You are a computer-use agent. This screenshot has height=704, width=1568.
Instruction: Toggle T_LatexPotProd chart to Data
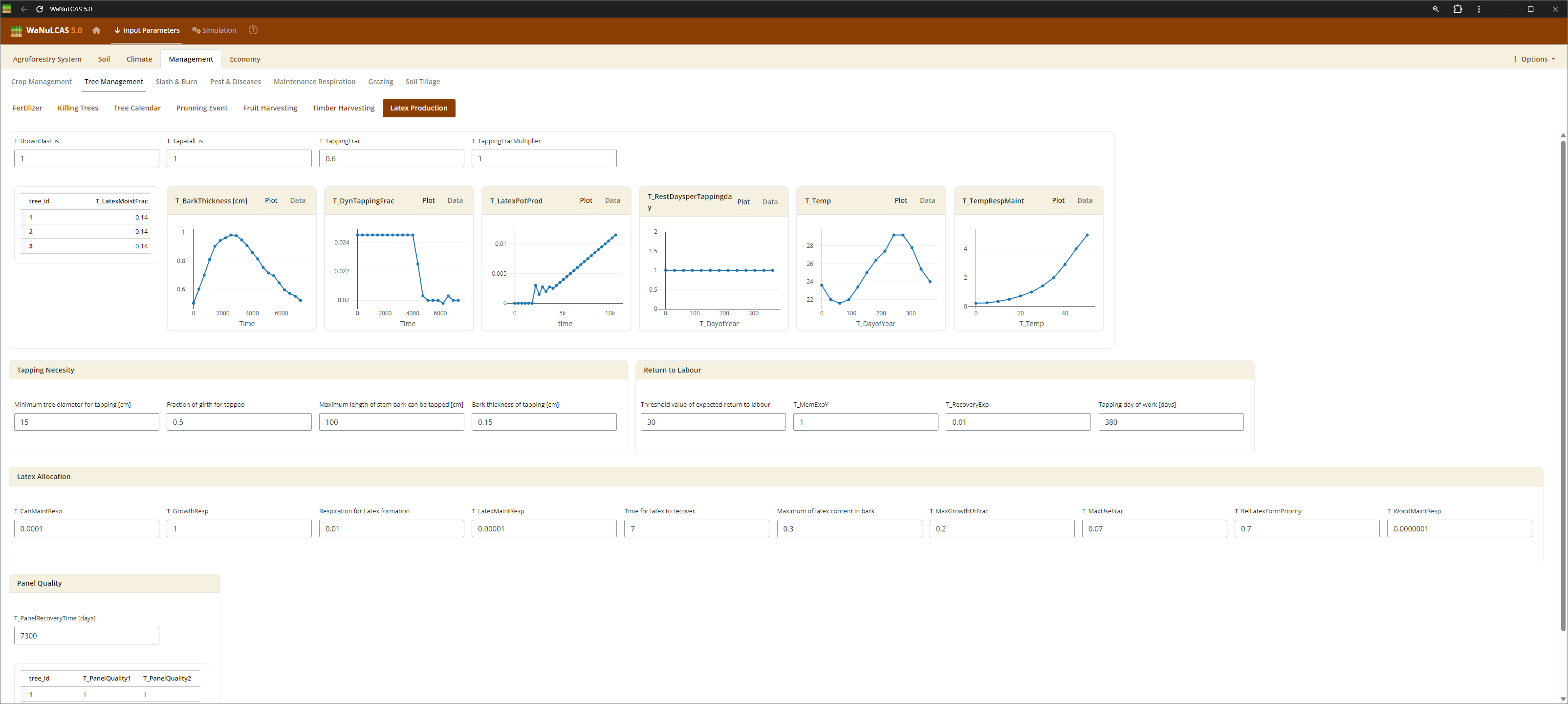(612, 200)
